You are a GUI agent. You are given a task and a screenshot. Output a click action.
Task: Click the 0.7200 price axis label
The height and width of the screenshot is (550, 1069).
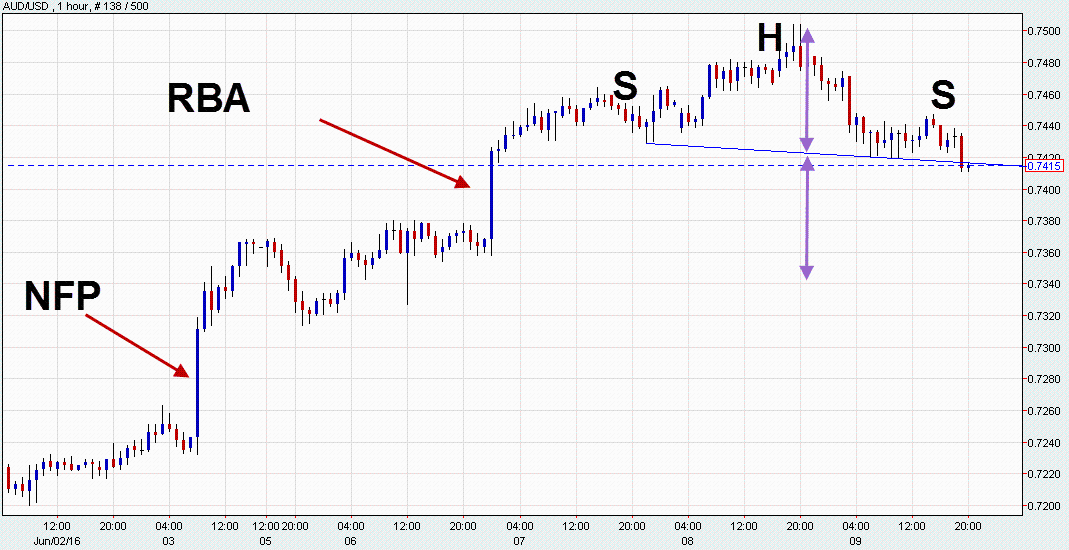(1044, 506)
